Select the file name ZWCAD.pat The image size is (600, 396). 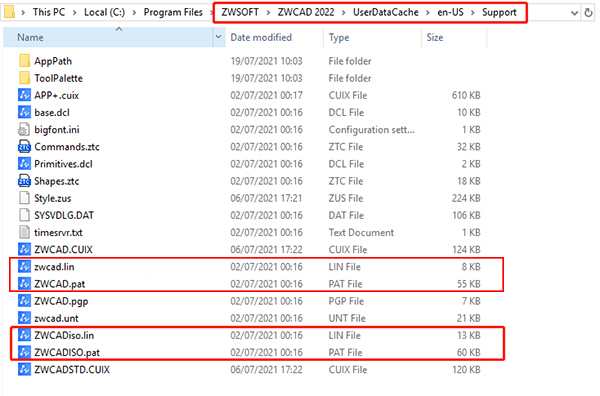[60, 284]
